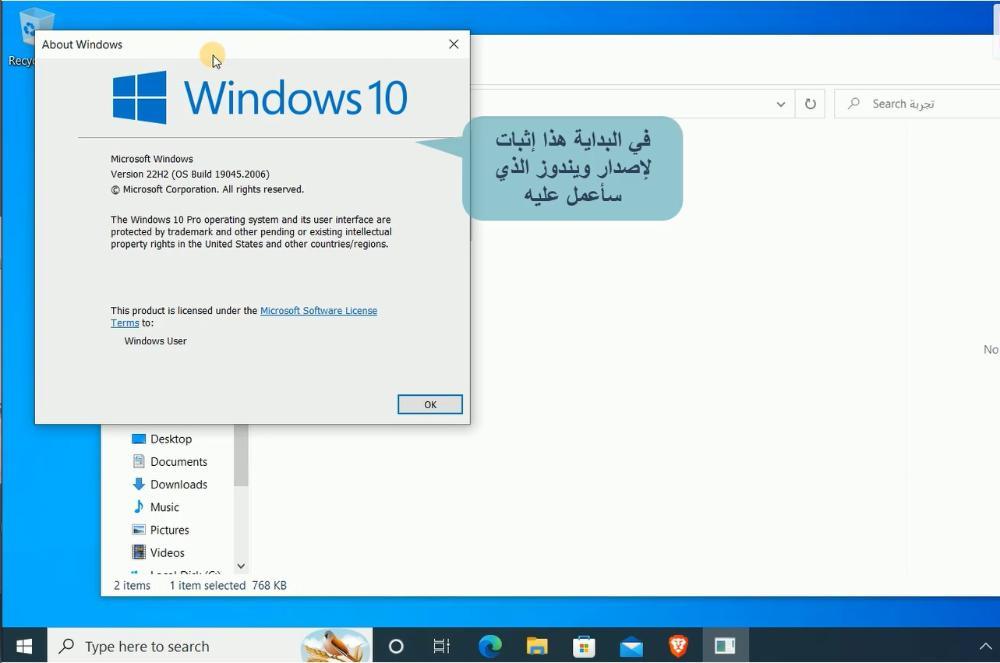Click the magnifier icon in the Explorer search box
Screen dimensions: 1000x663
click(853, 103)
